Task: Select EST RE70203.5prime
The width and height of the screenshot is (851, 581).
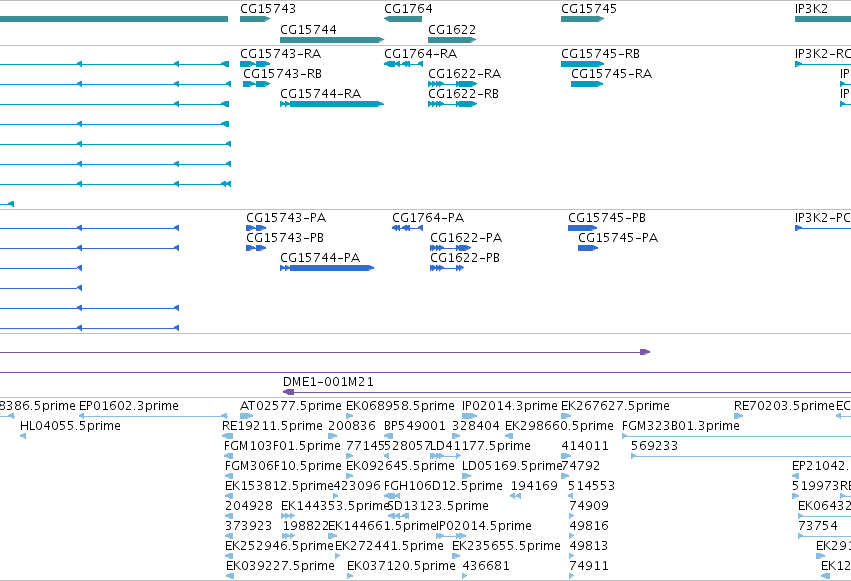Action: pyautogui.click(x=784, y=406)
